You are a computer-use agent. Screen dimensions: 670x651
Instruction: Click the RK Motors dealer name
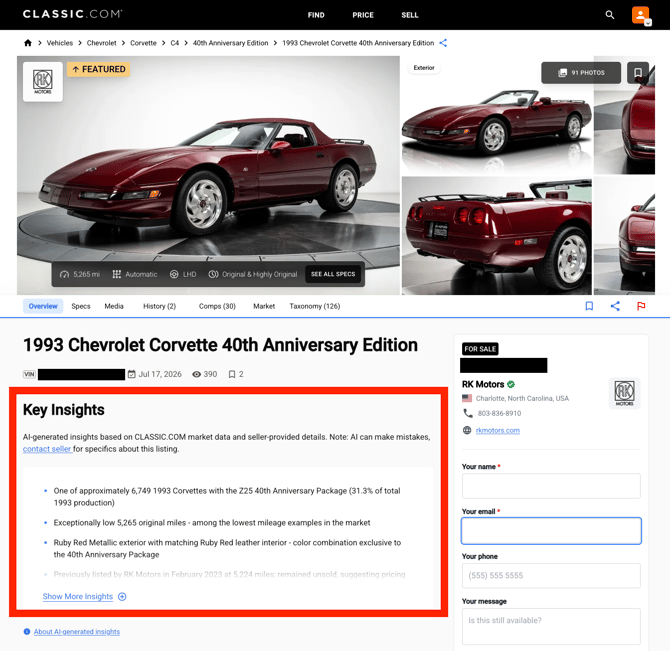(483, 384)
